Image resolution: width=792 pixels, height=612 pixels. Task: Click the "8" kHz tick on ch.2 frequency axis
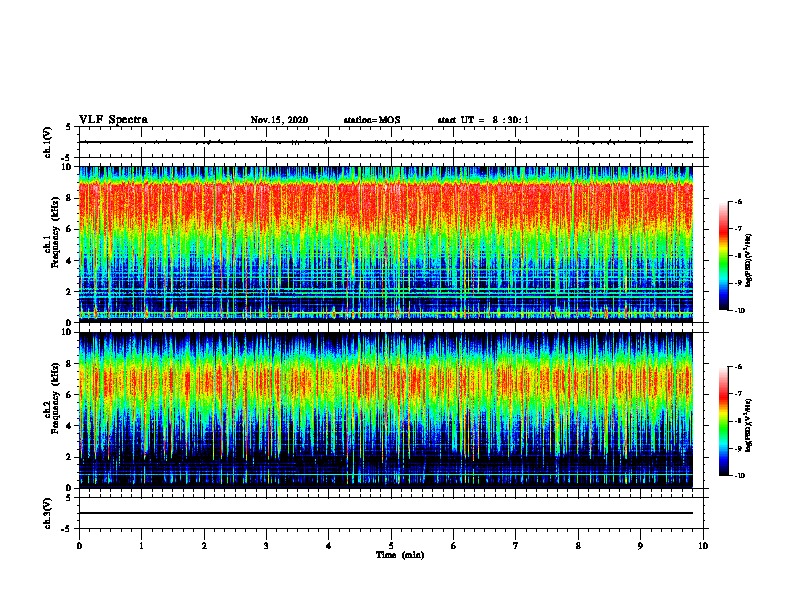click(70, 364)
